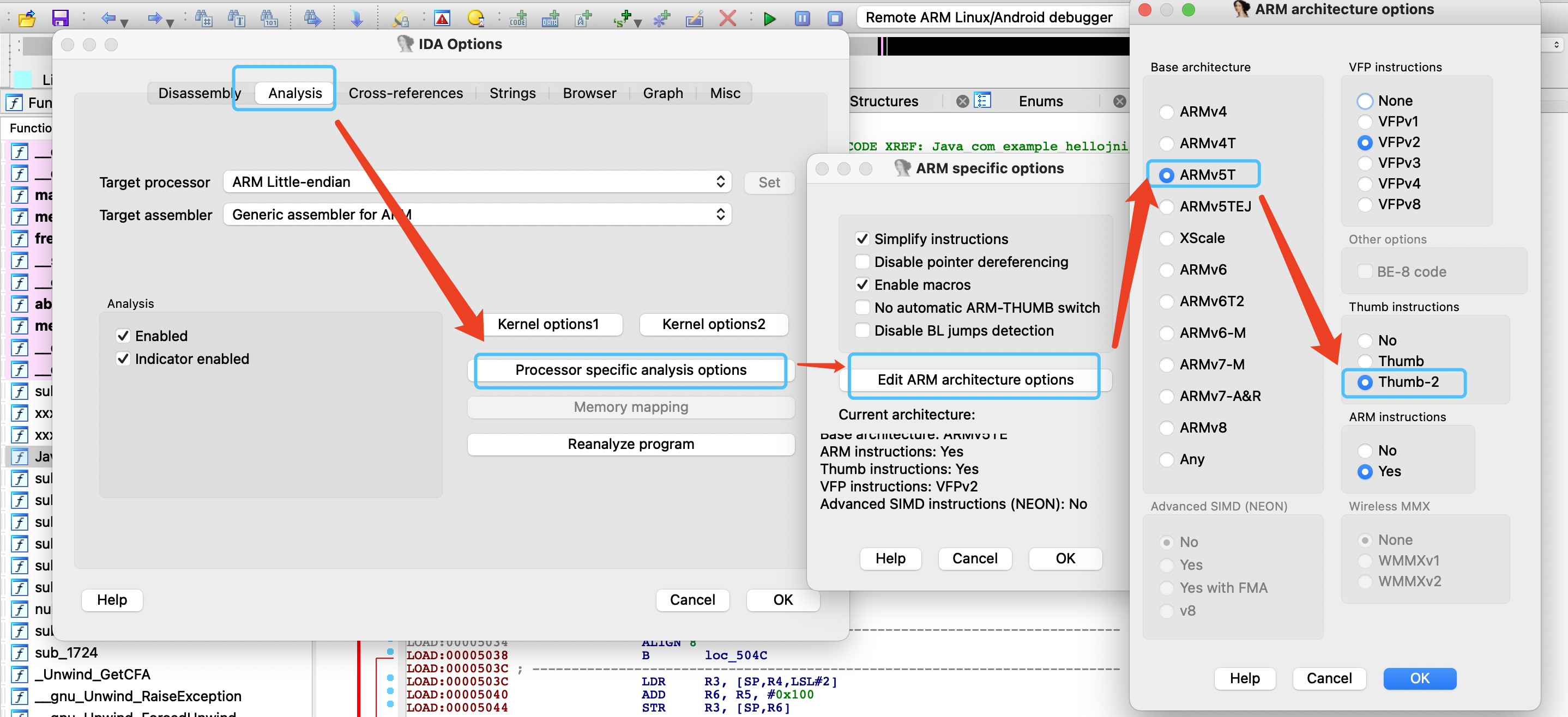Toggle the Indicator enabled checkbox

pos(123,359)
